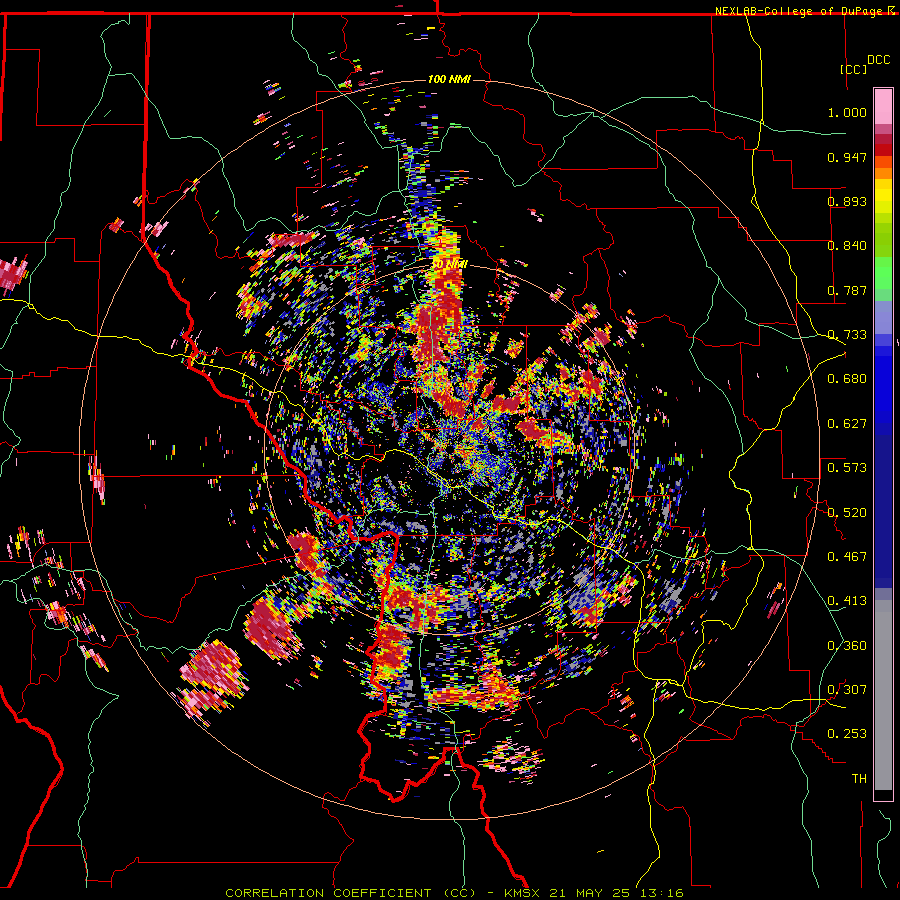Click the TH threshold label on the scale
This screenshot has height=900, width=900.
pos(859,779)
